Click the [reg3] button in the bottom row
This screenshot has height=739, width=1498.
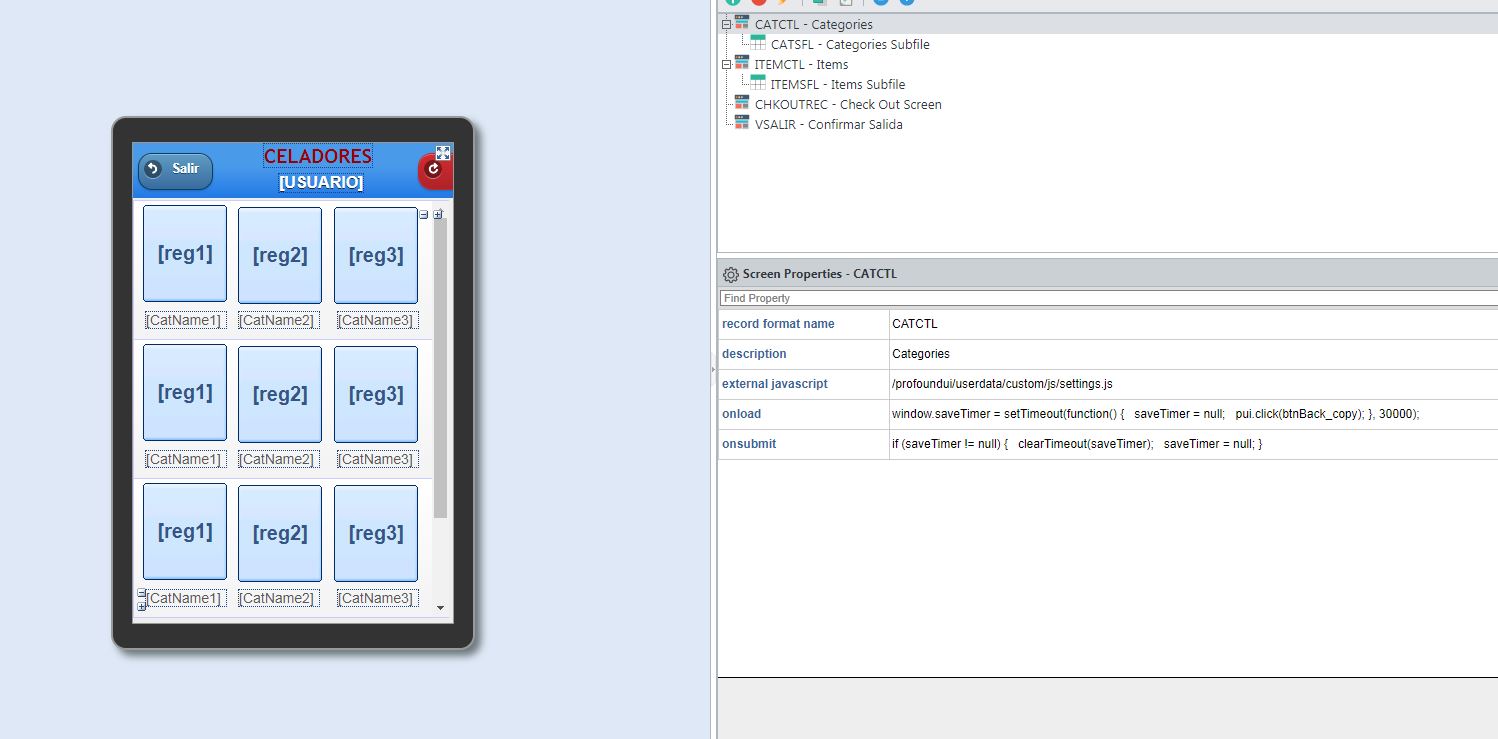click(x=376, y=533)
